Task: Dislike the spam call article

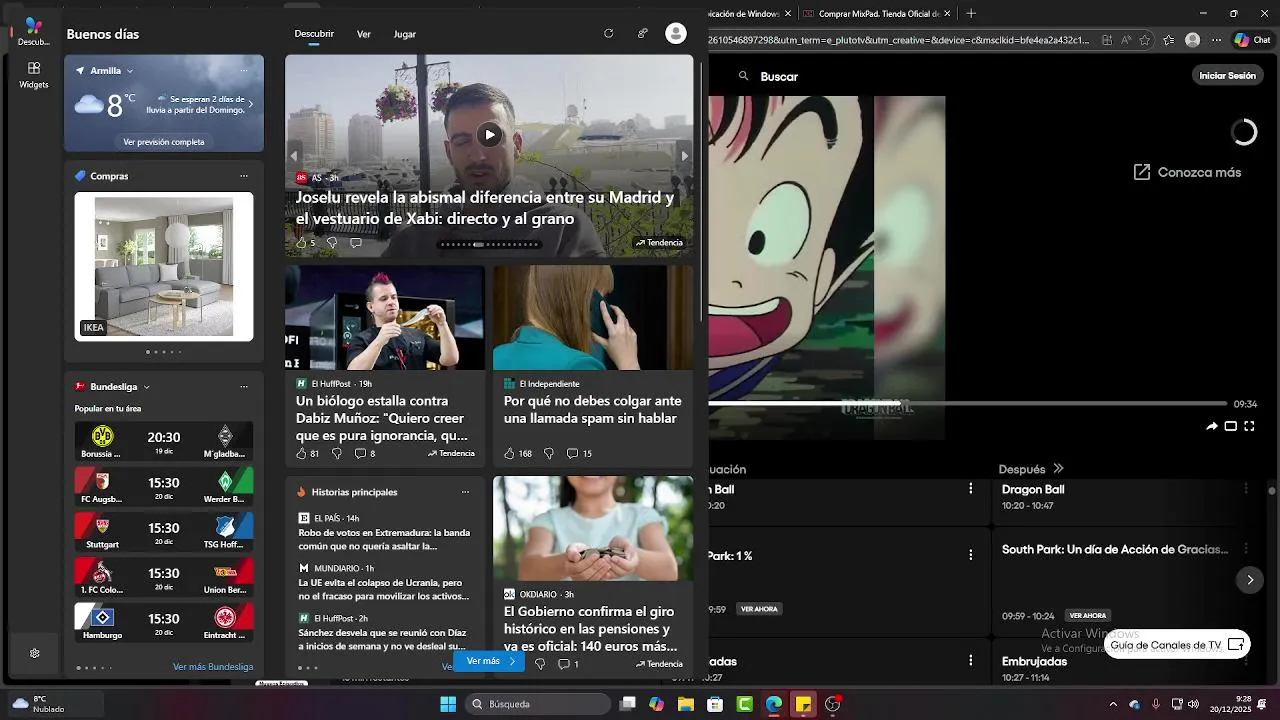Action: coord(549,453)
